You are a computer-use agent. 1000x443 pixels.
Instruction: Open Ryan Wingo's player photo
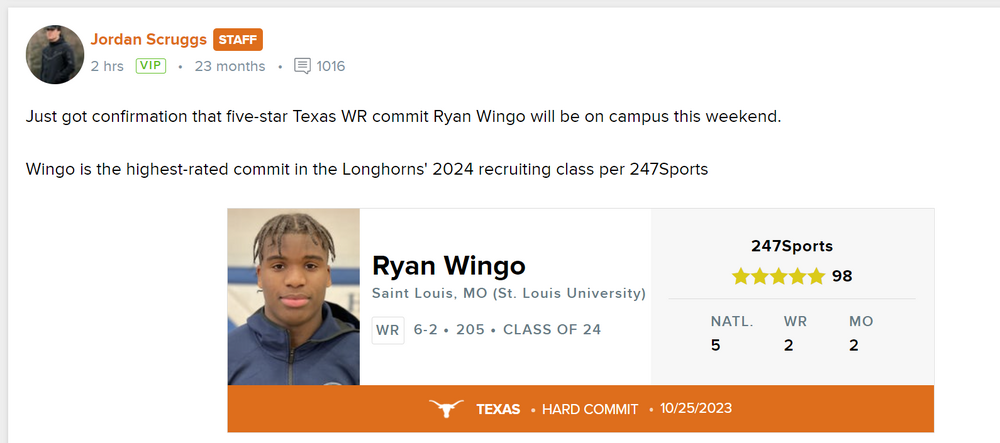293,297
